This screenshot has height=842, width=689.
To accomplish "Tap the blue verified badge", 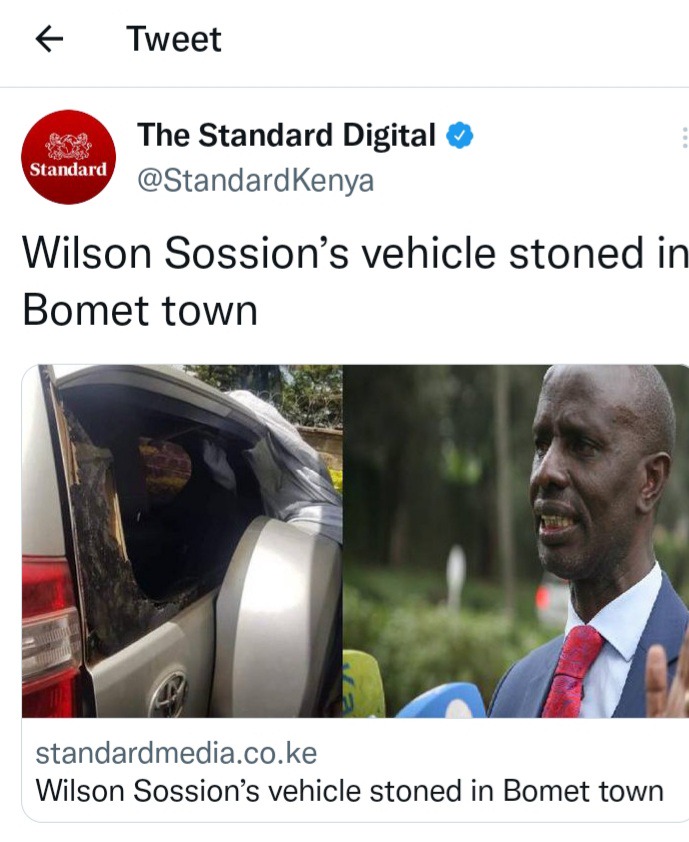I will pyautogui.click(x=460, y=135).
